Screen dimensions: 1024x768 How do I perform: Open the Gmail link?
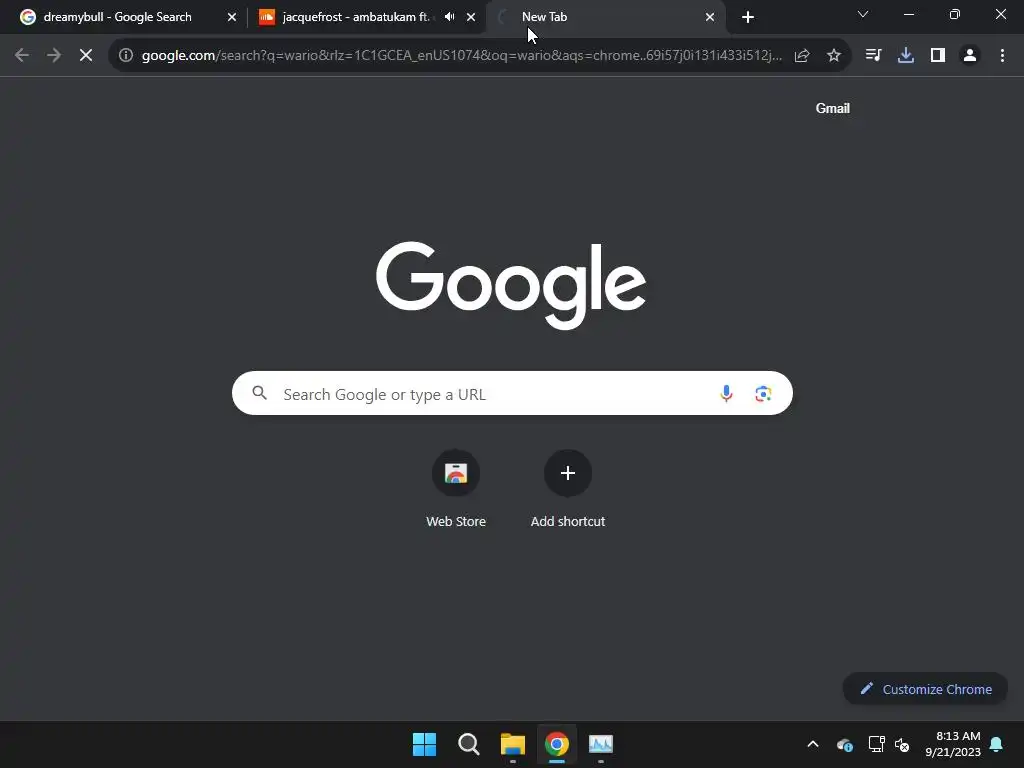point(833,108)
